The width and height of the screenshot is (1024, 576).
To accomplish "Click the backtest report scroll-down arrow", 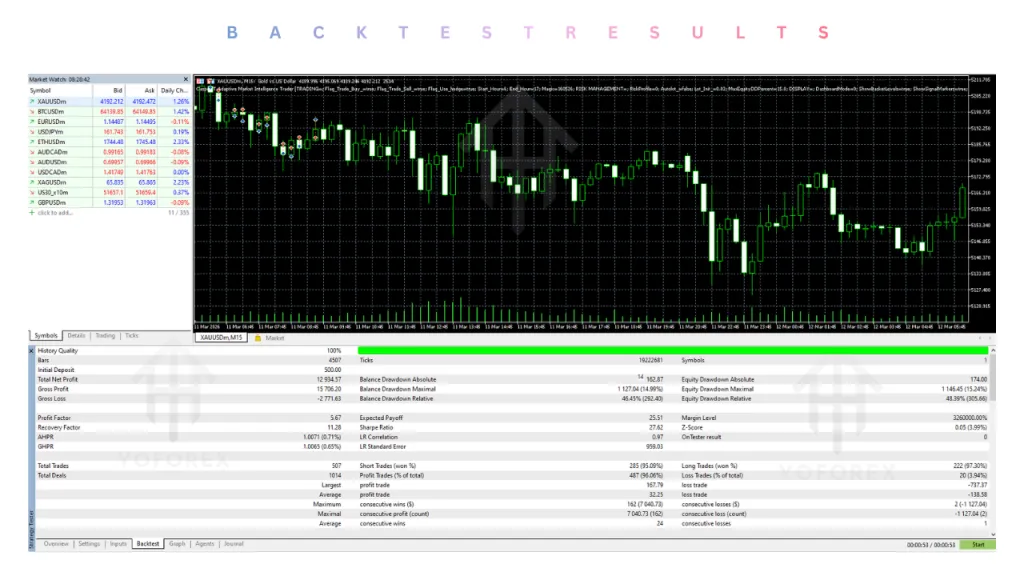I will pos(993,534).
